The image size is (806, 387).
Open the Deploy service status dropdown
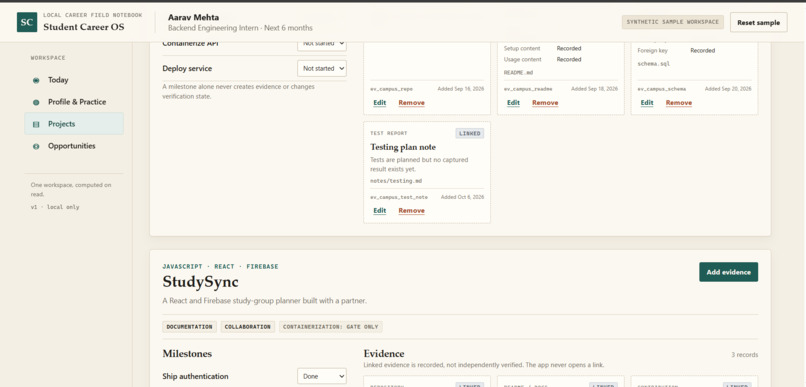click(322, 68)
